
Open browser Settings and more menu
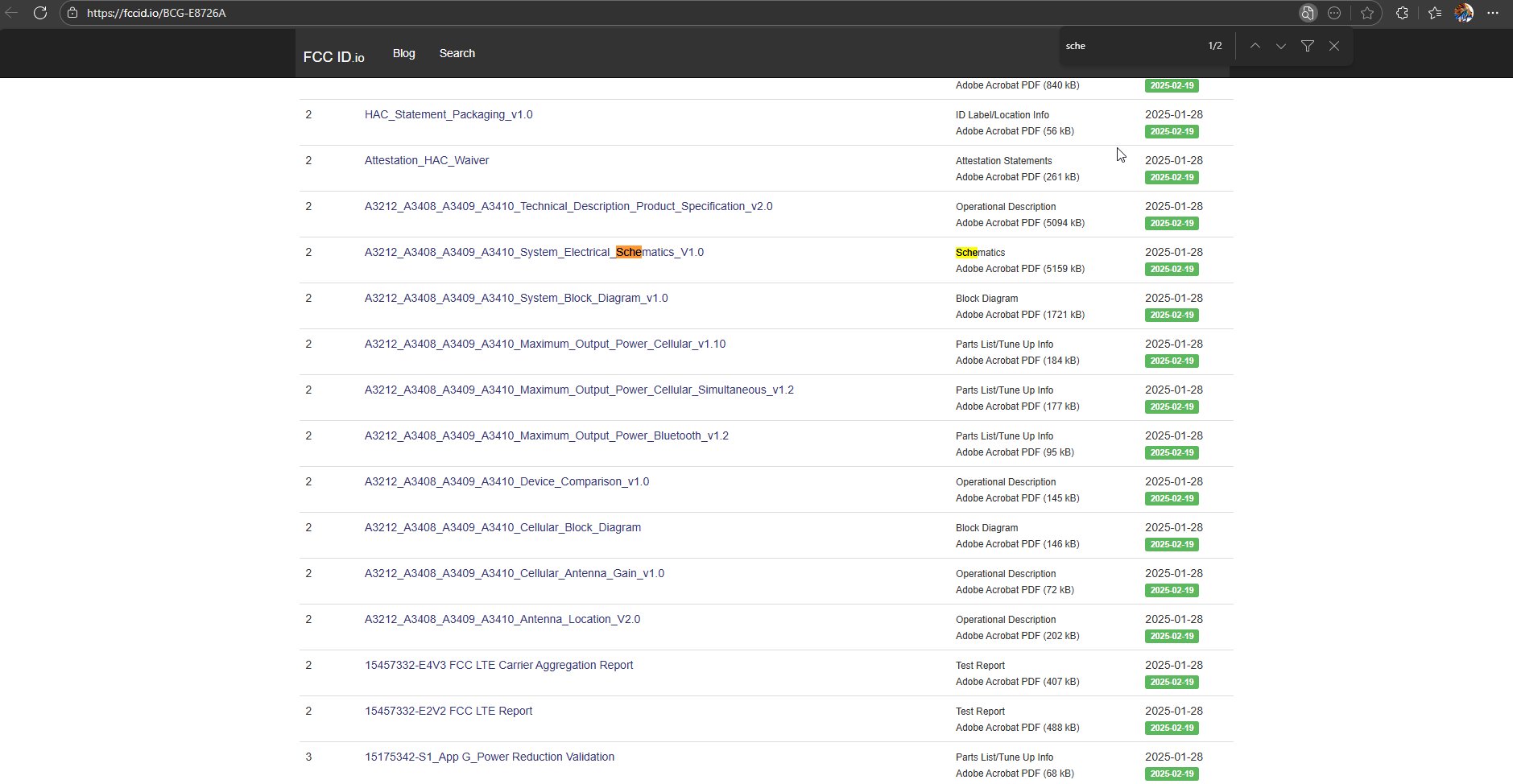tap(1493, 13)
